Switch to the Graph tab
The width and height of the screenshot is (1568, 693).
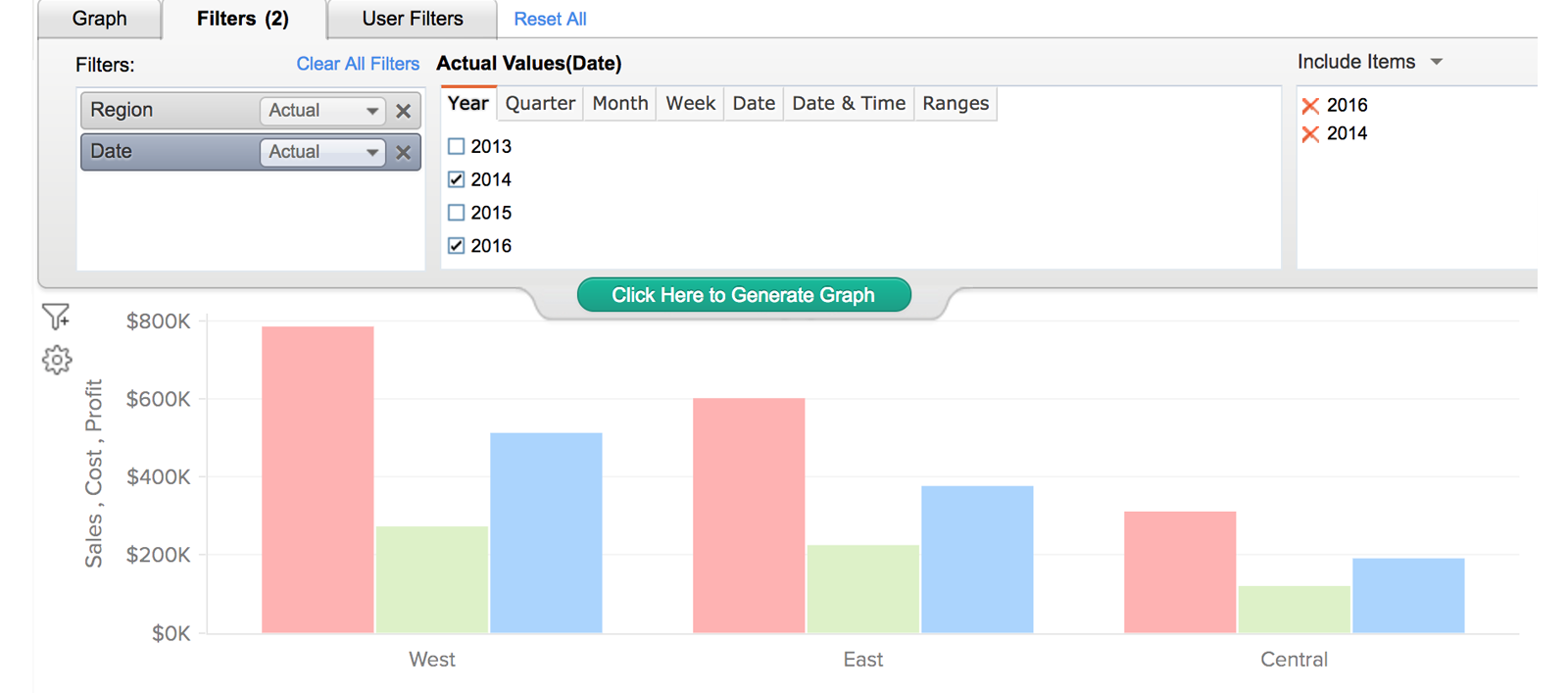click(x=99, y=19)
